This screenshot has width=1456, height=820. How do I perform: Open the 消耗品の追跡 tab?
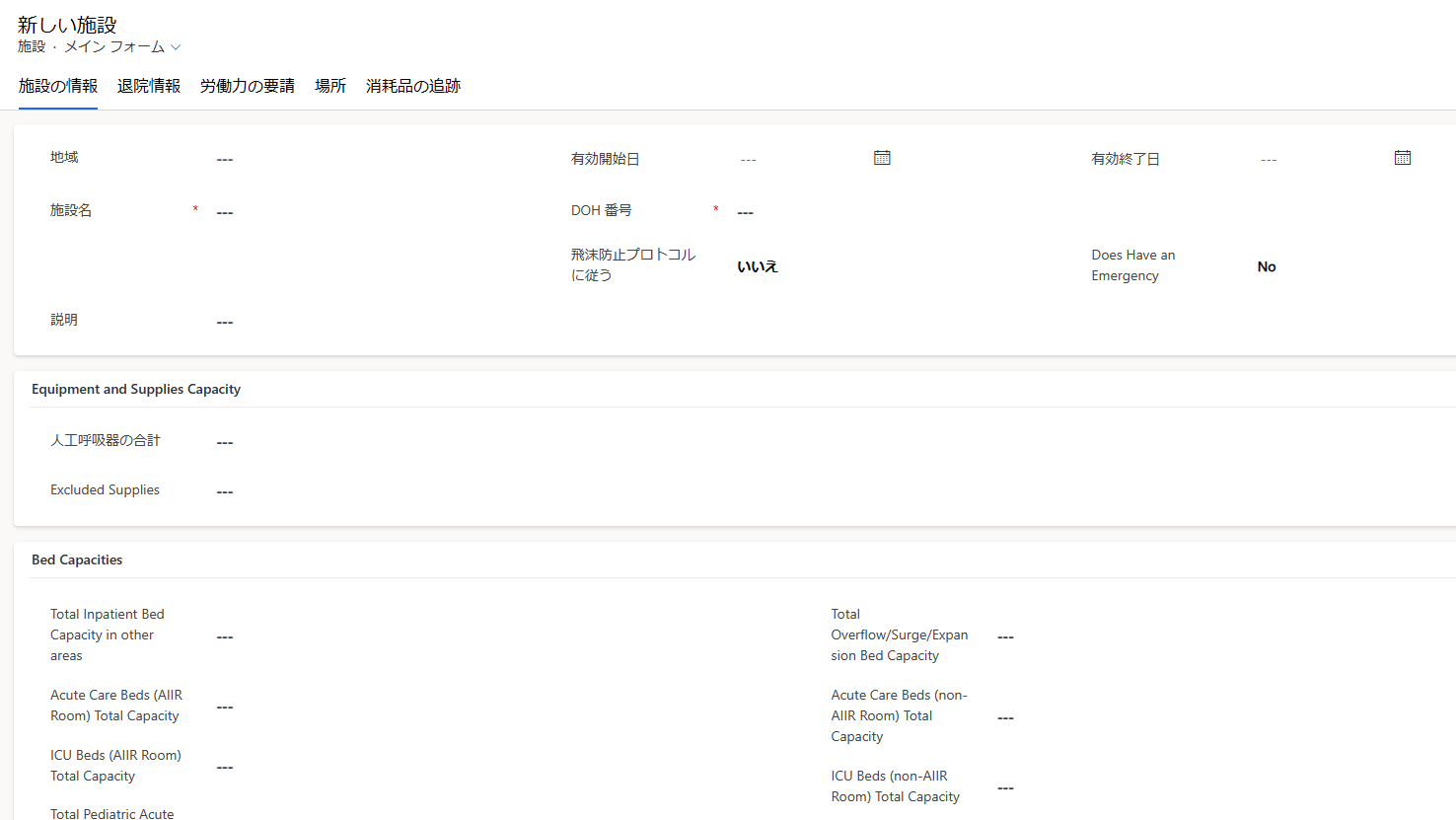click(413, 87)
